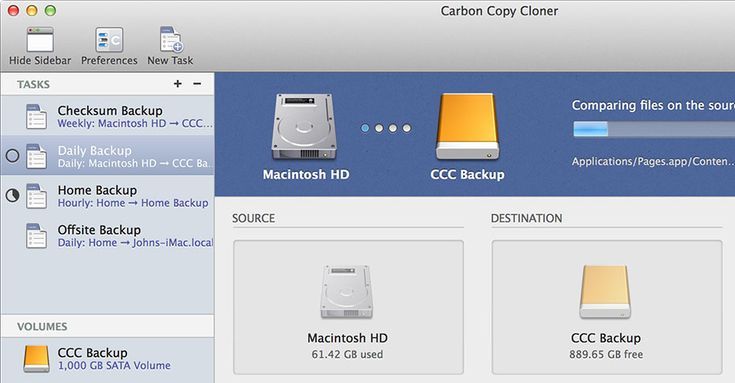Select the Checksum Backup task title
Viewport: 735px width, 383px height.
pyautogui.click(x=110, y=111)
